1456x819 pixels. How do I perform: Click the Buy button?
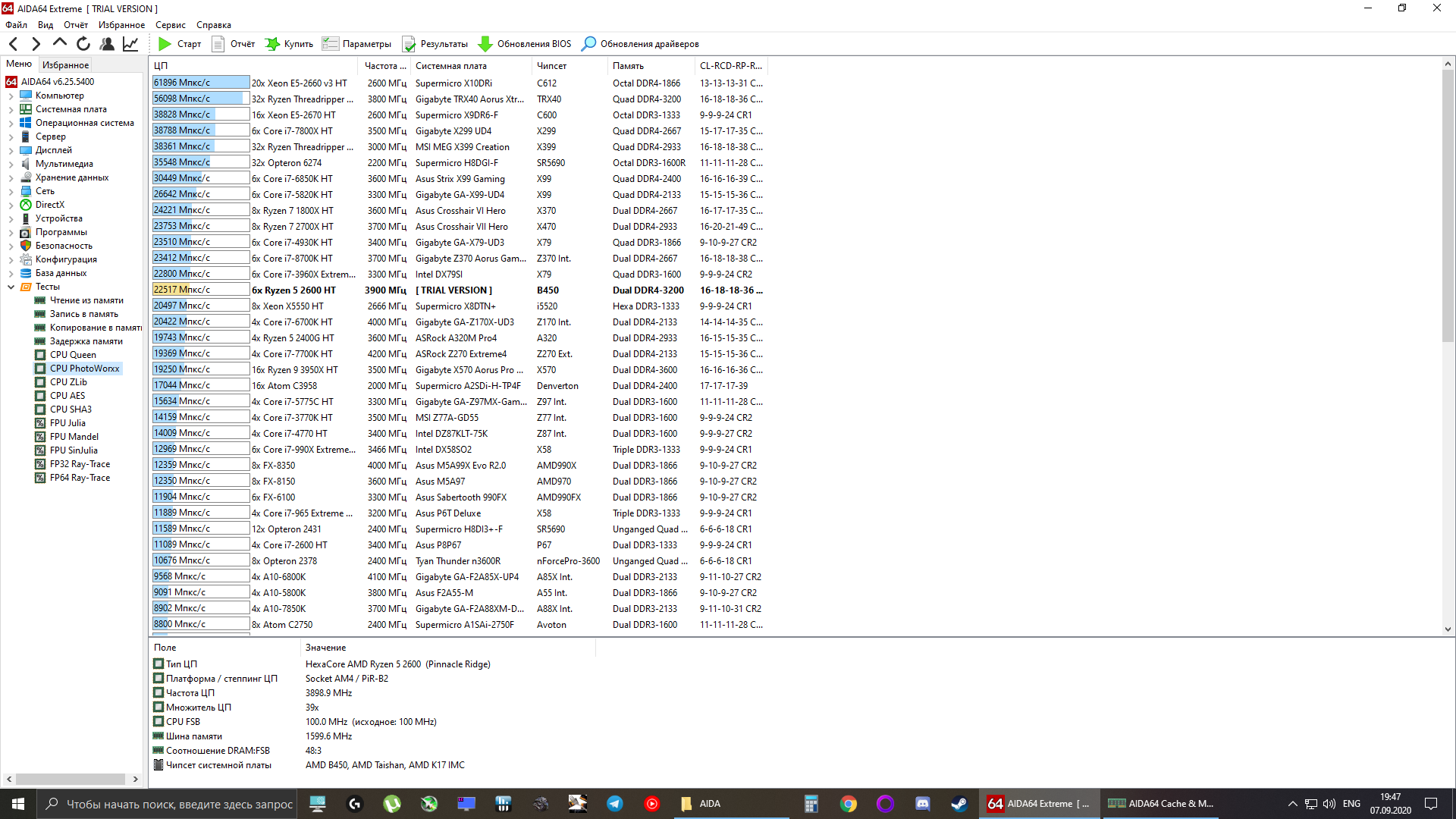coord(289,44)
